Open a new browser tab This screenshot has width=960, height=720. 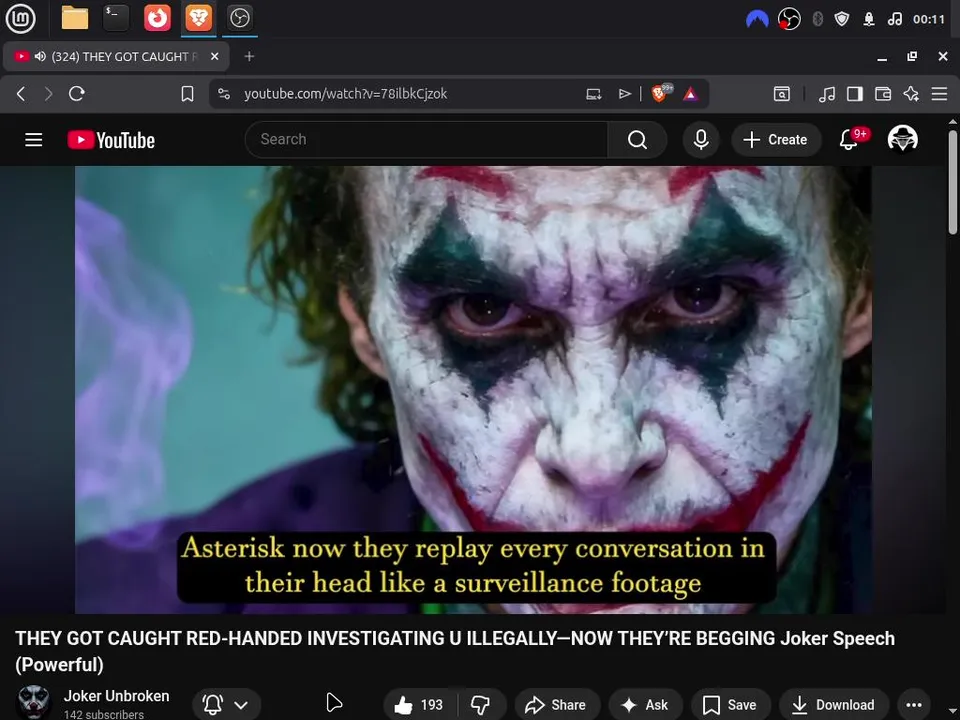point(249,56)
